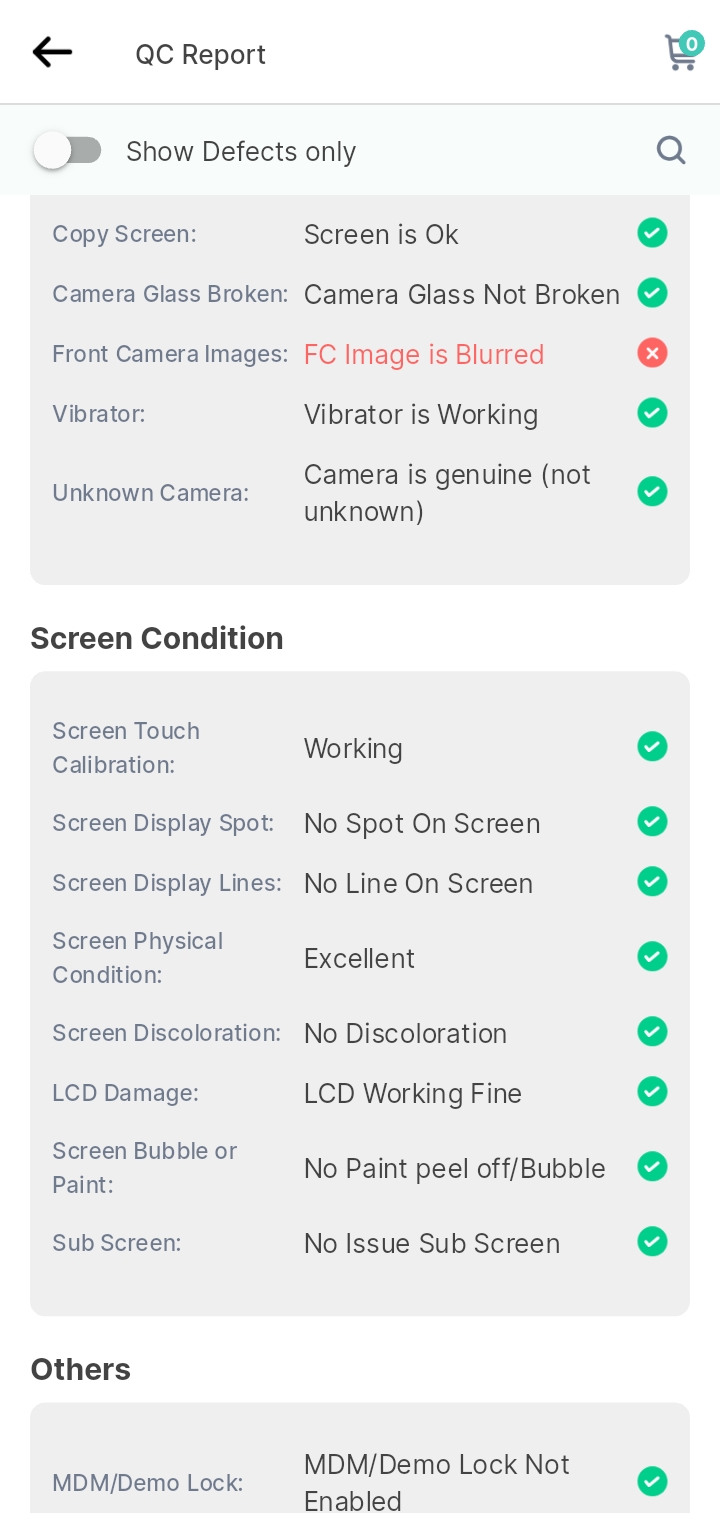
Task: Tap the FC Image is Blurred text
Action: pos(424,354)
